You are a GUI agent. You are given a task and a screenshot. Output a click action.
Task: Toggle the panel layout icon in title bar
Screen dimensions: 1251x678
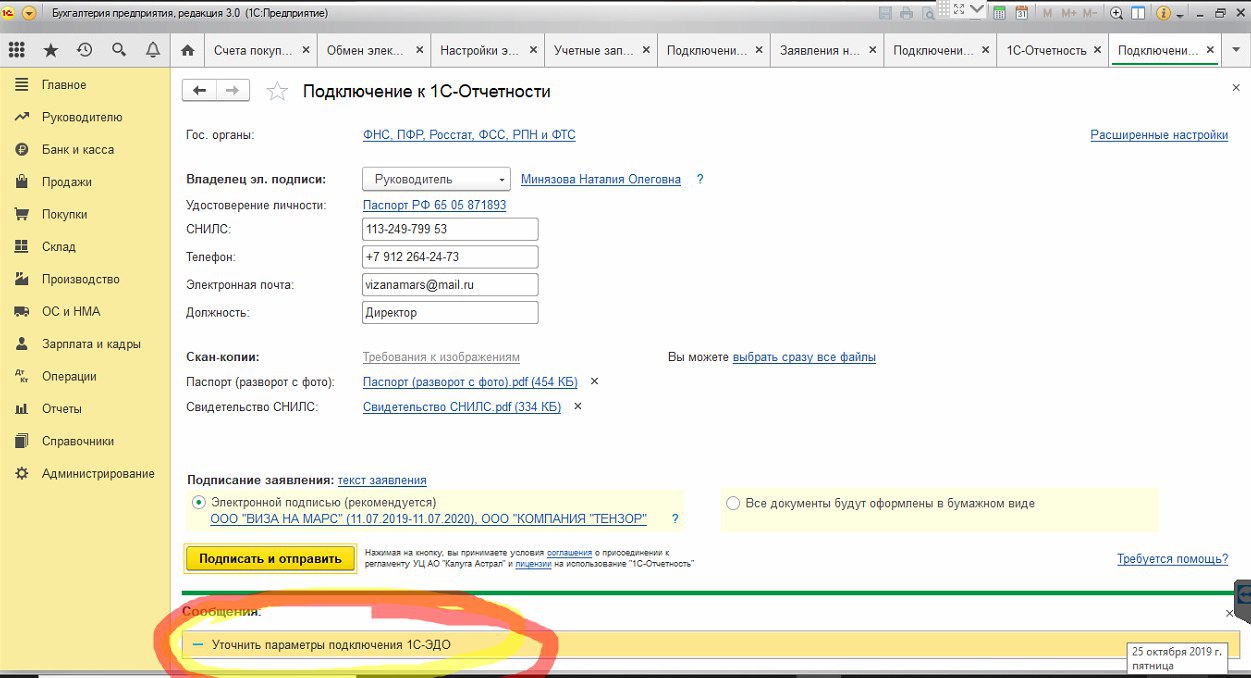1139,13
